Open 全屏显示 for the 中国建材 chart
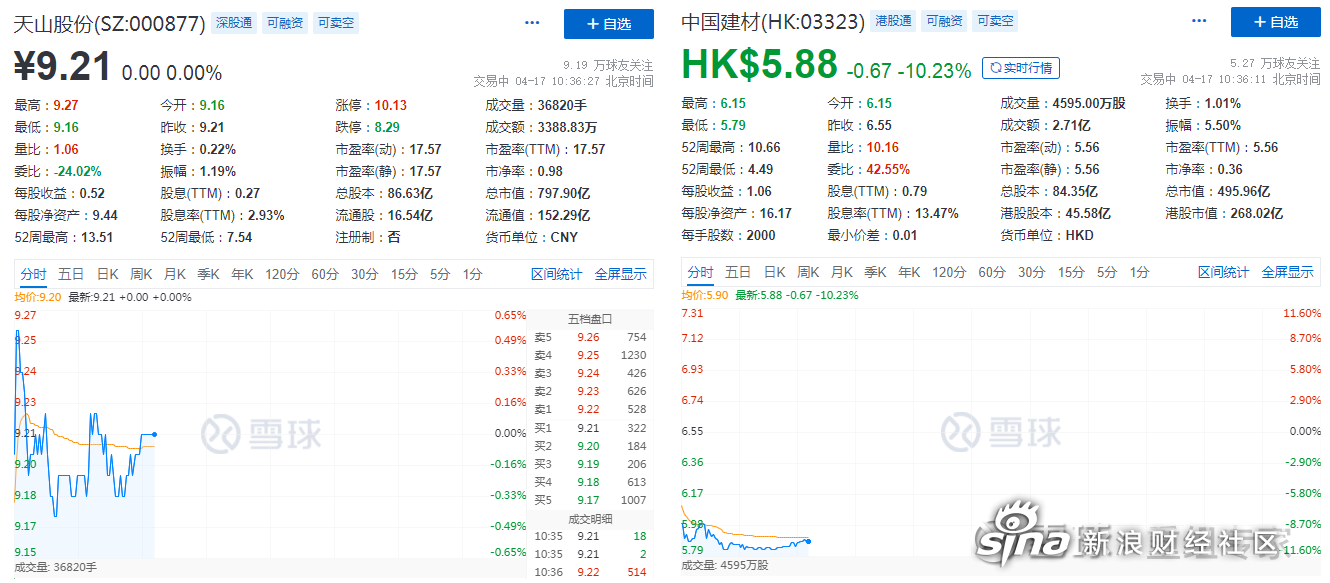Image resolution: width=1330 pixels, height=583 pixels. point(1288,272)
